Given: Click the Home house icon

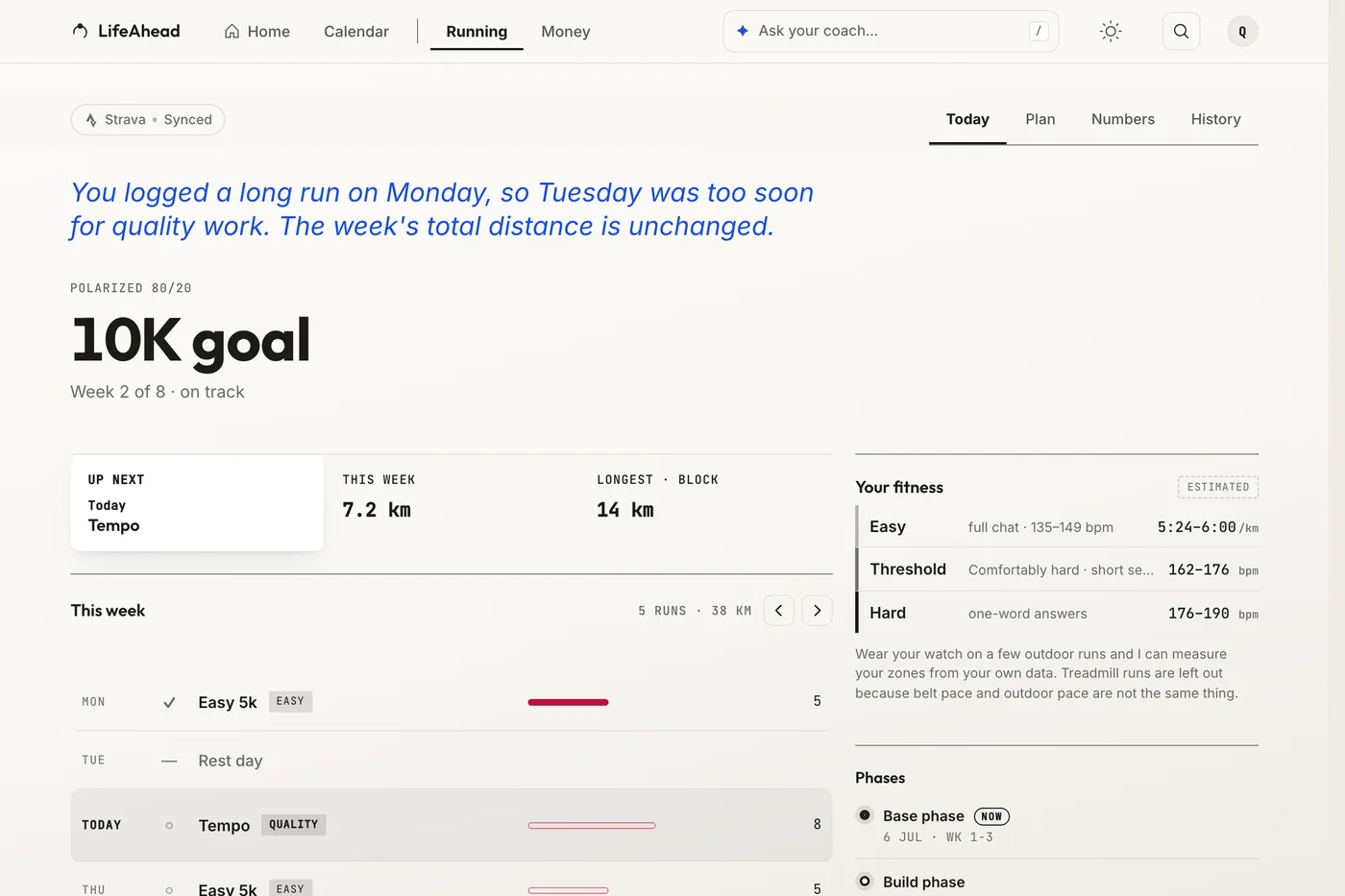Looking at the screenshot, I should click(x=232, y=32).
